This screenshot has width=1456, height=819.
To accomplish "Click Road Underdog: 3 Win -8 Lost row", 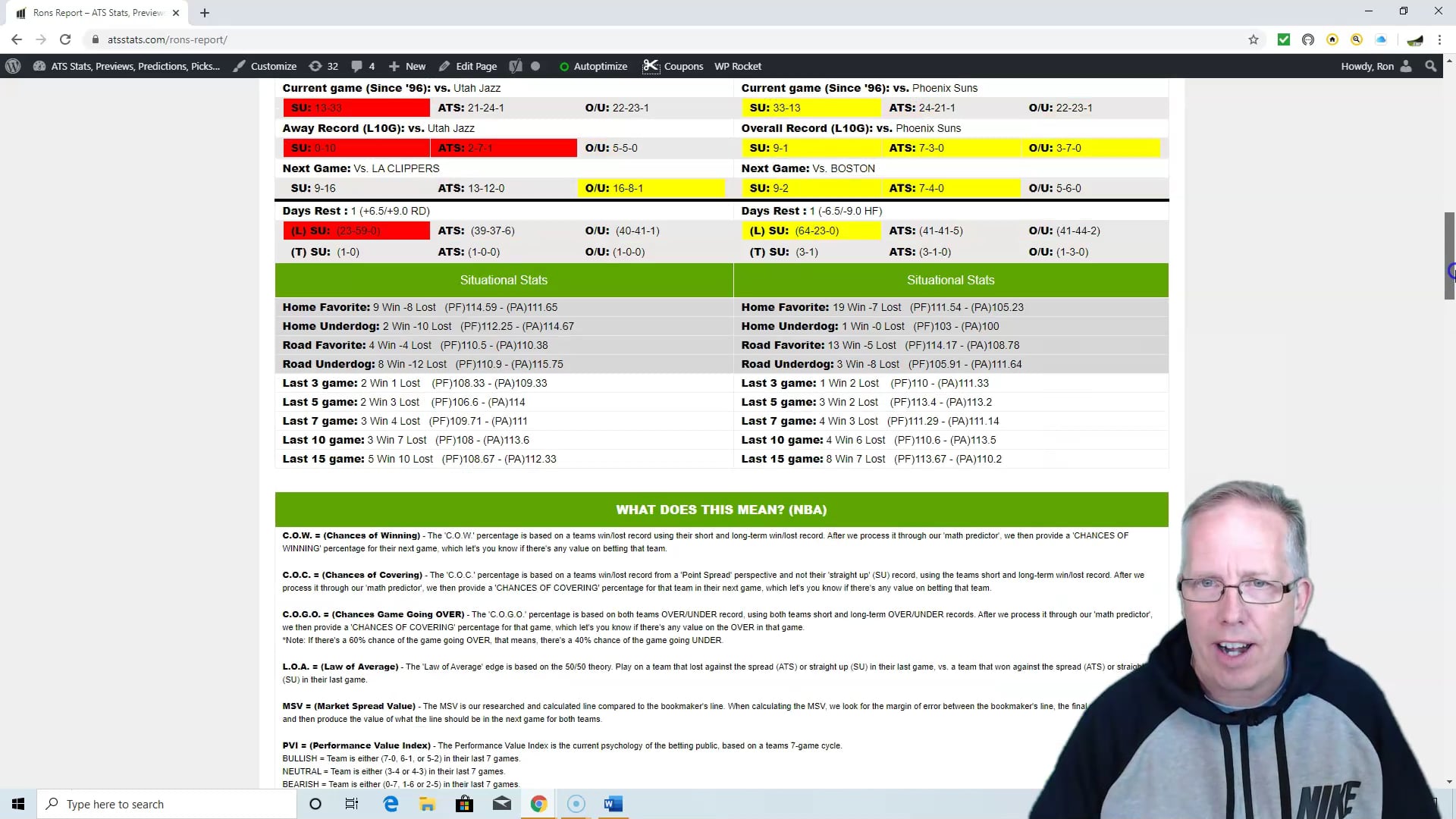I will [x=951, y=364].
